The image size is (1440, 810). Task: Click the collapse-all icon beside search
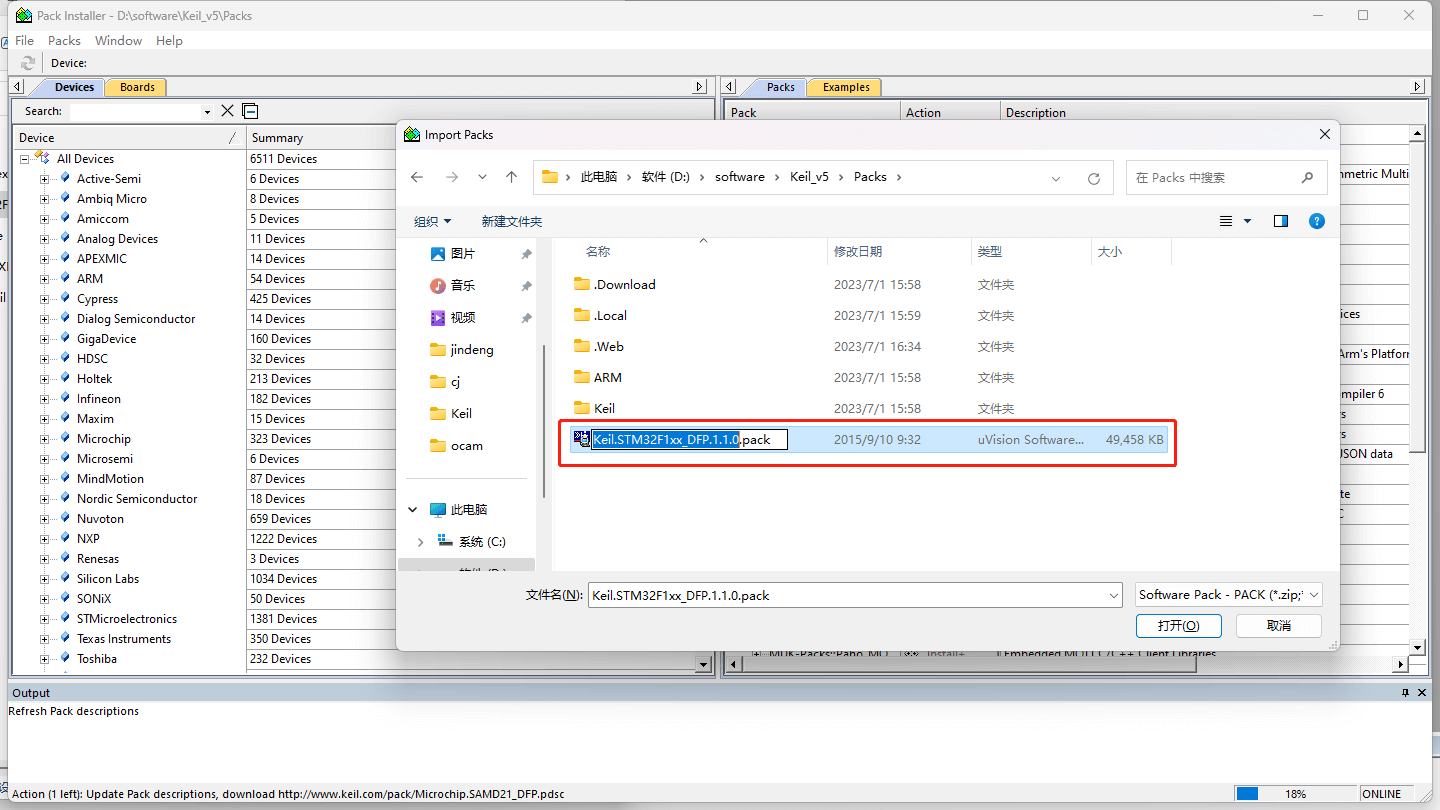[x=250, y=111]
